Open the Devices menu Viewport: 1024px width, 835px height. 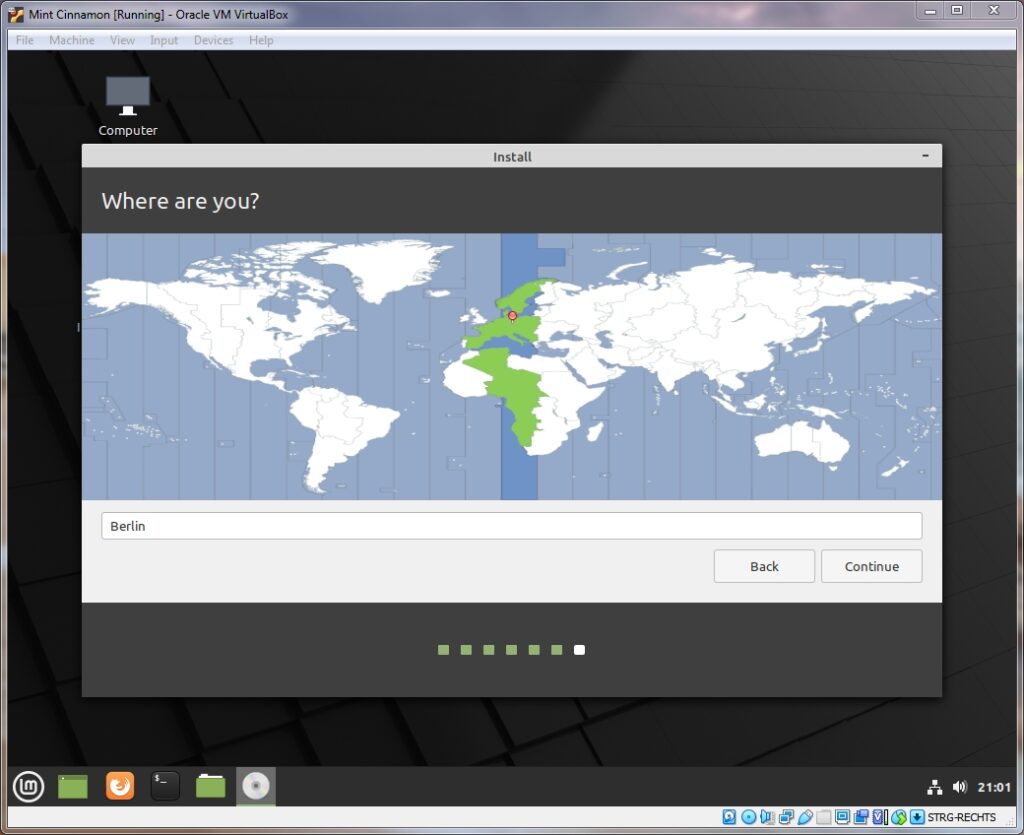click(213, 40)
